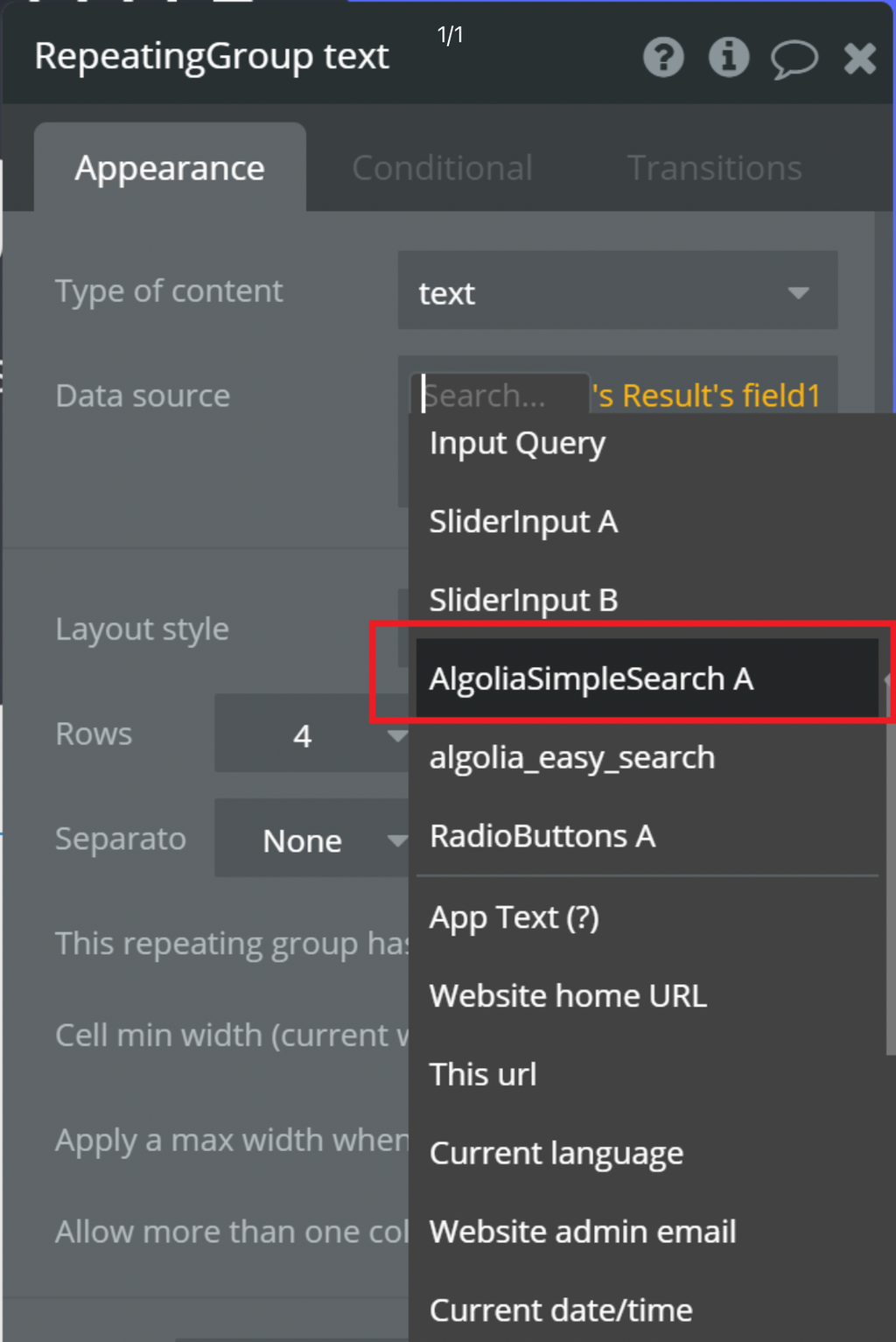Select SliderInput A option
Image resolution: width=896 pixels, height=1342 pixels.
523,523
